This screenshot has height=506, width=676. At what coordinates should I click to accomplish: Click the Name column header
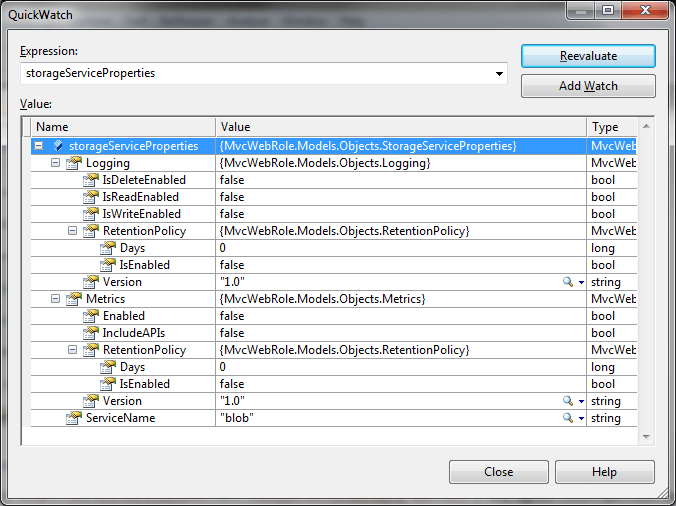click(x=123, y=127)
